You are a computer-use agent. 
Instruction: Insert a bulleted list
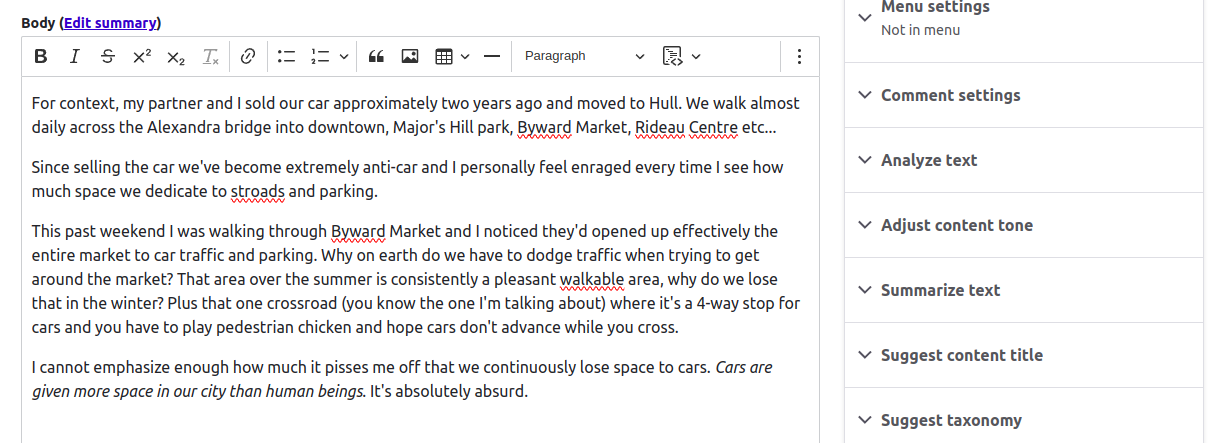pyautogui.click(x=287, y=57)
